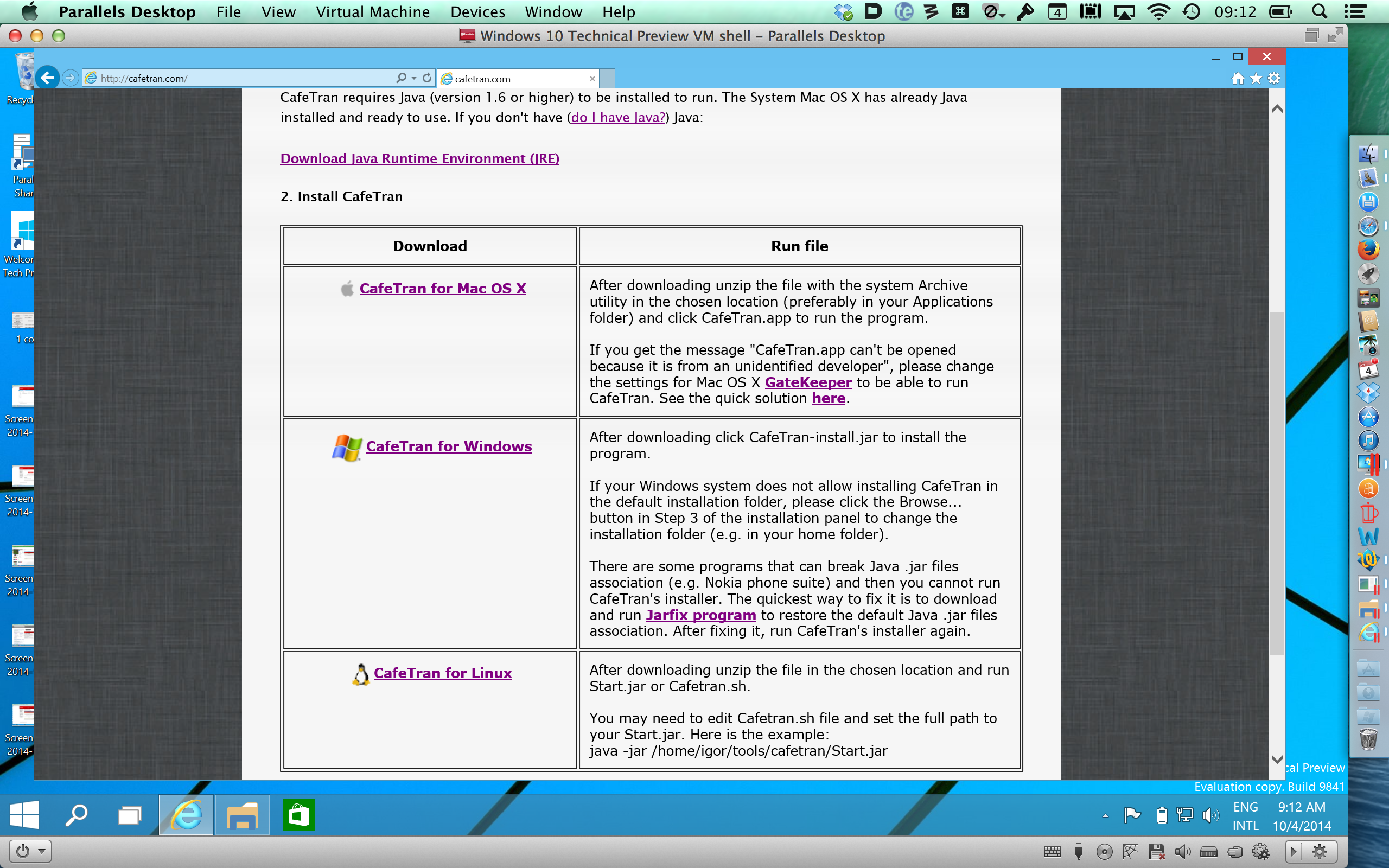The height and width of the screenshot is (868, 1389).
Task: Open the Jarfix program link
Action: click(700, 615)
